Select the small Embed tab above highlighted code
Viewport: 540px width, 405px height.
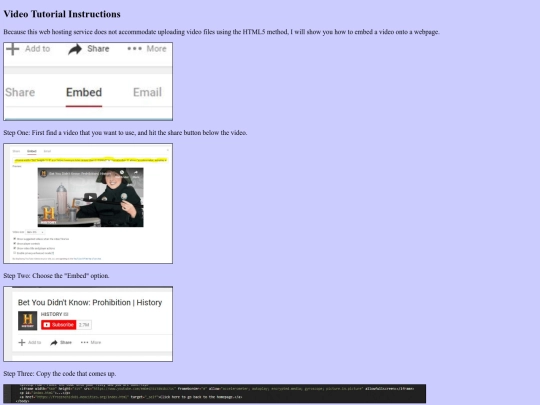tap(32, 151)
